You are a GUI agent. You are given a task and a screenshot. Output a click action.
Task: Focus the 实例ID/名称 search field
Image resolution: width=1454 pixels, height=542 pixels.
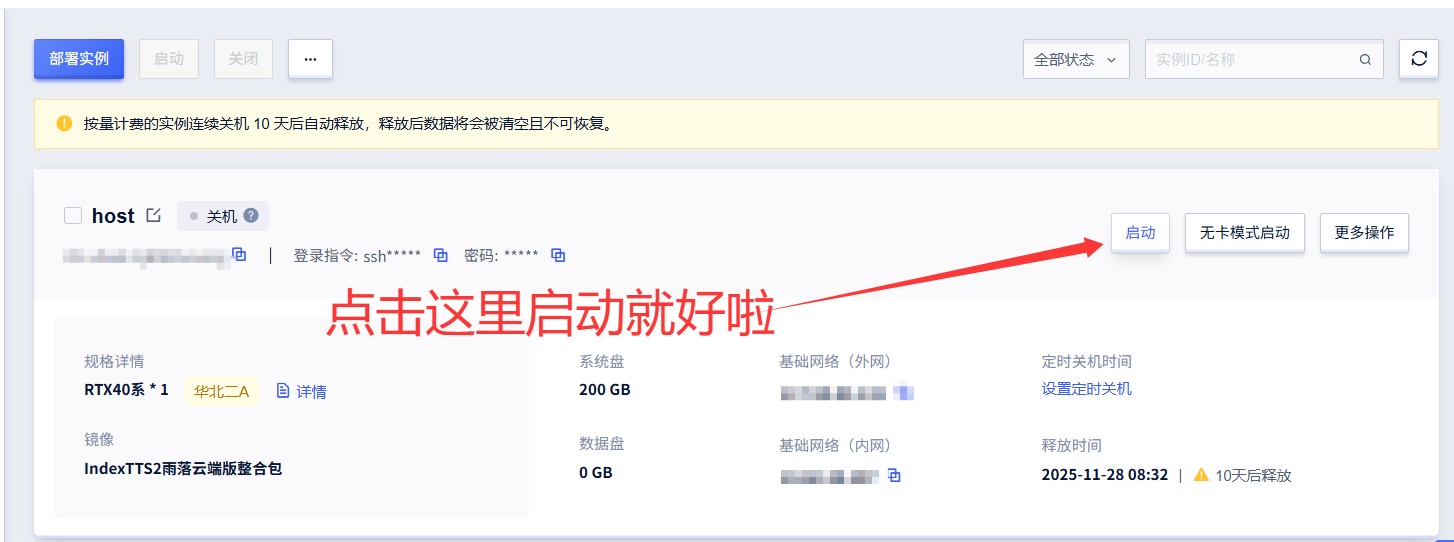coord(1250,60)
